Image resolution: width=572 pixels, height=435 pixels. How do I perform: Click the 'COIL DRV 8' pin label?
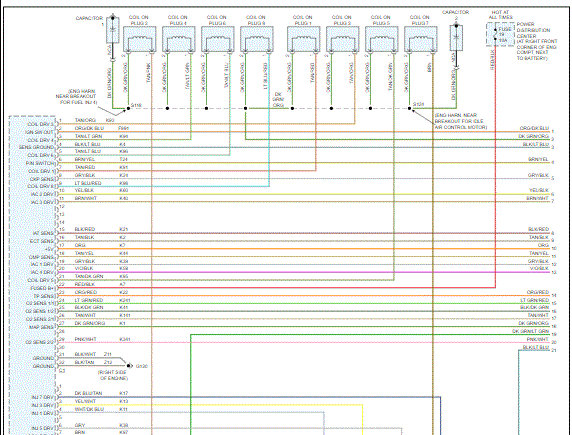click(x=40, y=186)
